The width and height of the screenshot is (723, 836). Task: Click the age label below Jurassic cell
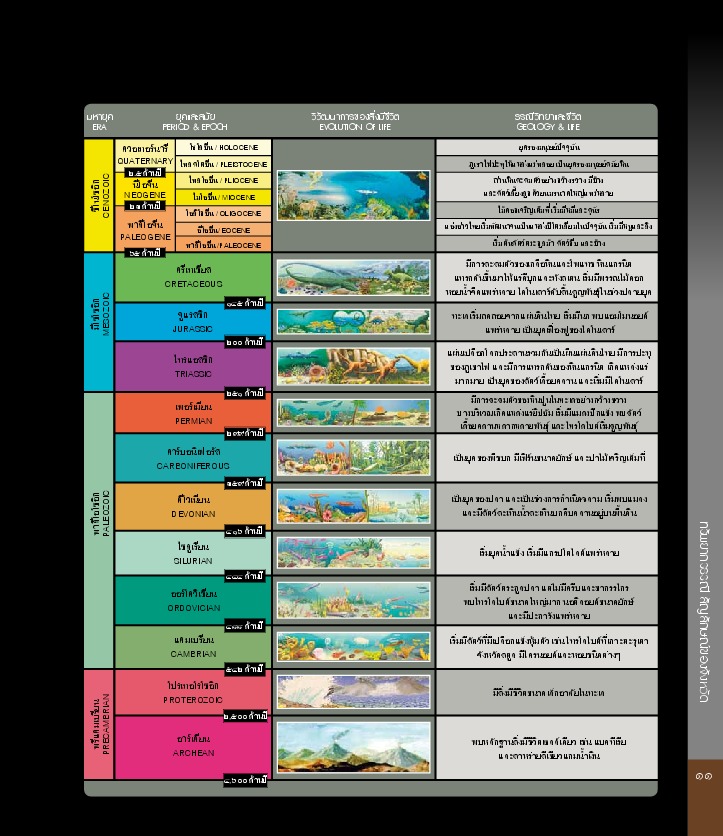tap(245, 342)
